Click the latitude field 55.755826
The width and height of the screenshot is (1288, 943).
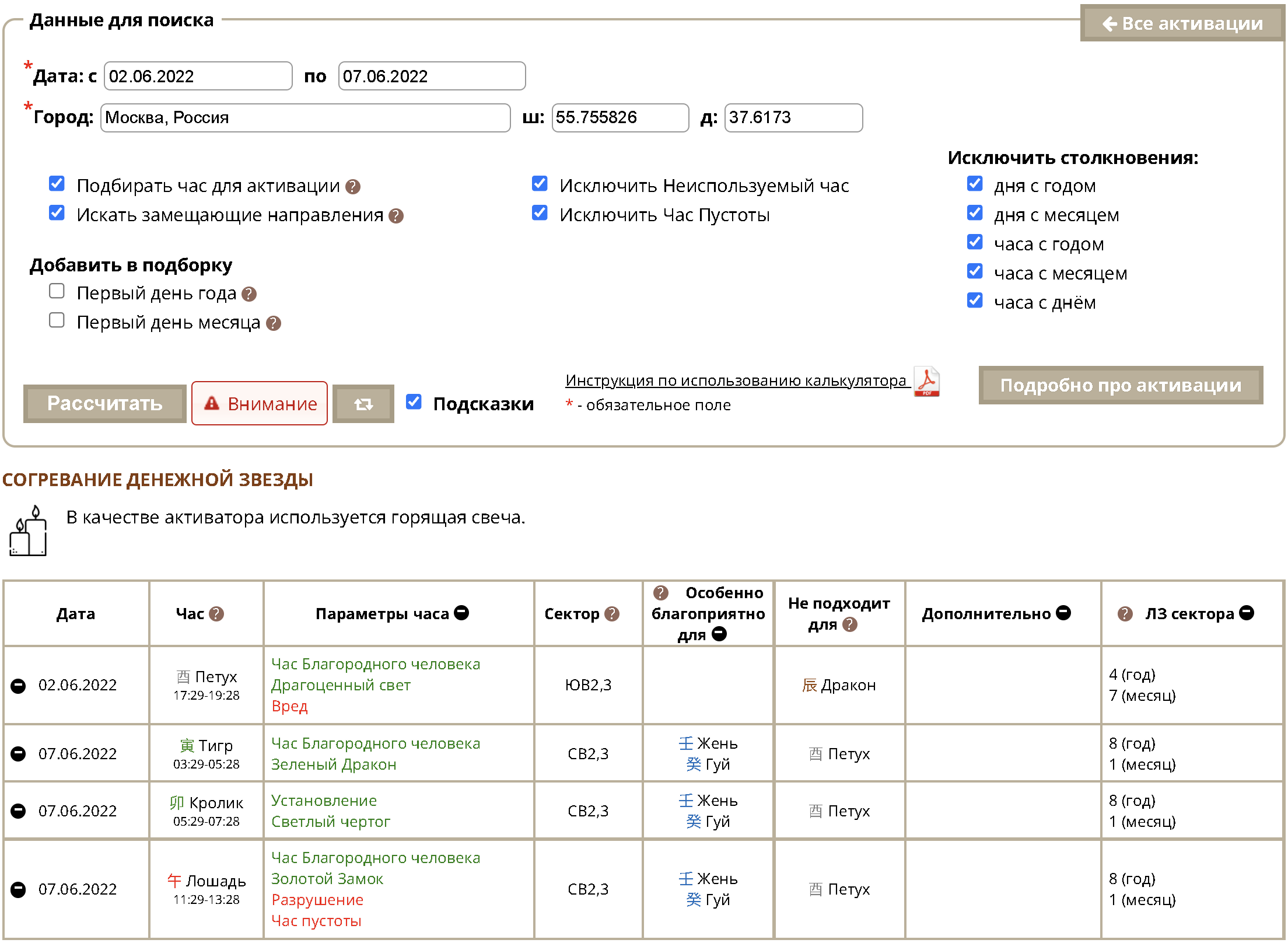click(621, 118)
